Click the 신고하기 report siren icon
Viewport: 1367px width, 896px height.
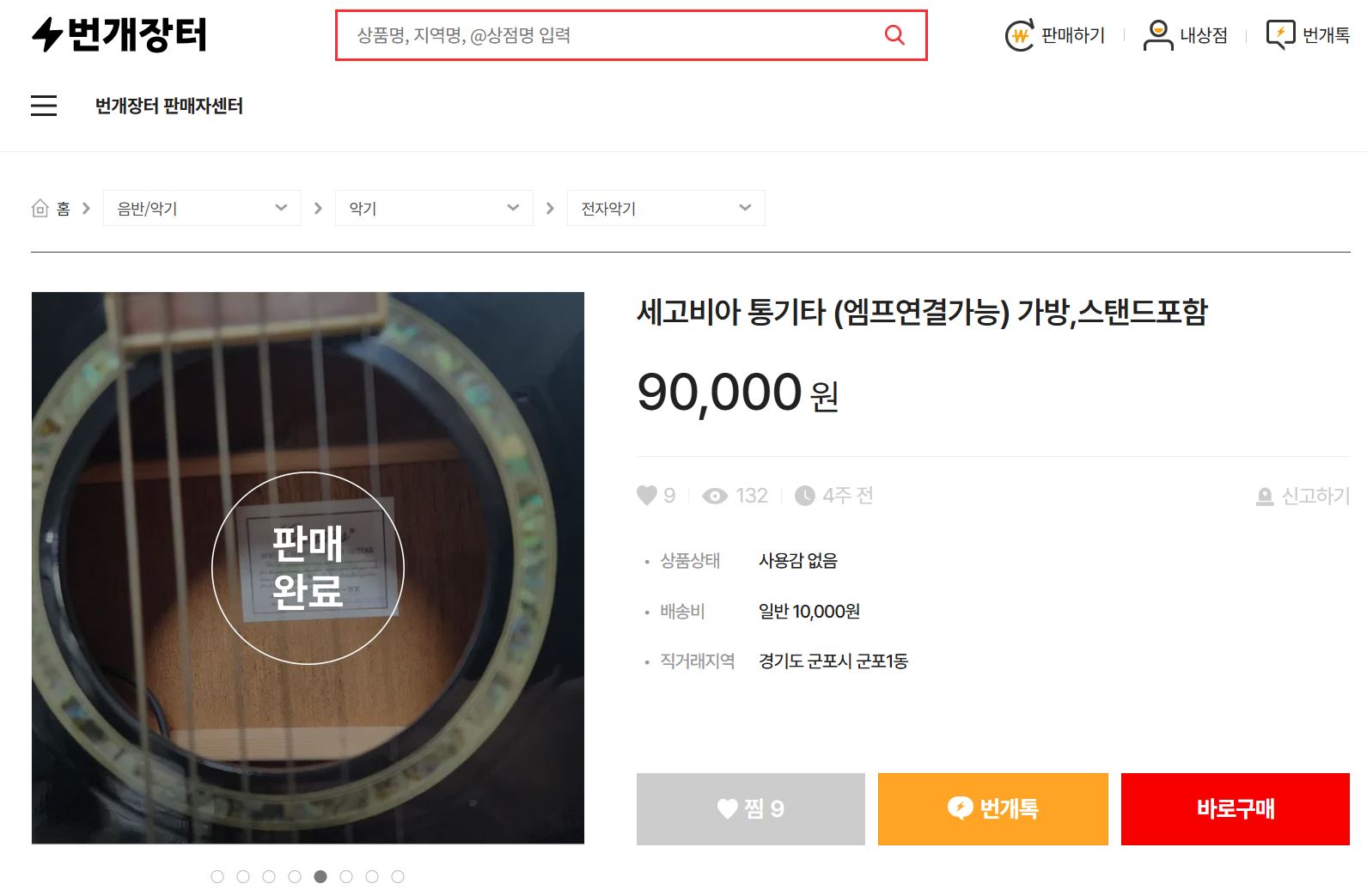(x=1265, y=497)
